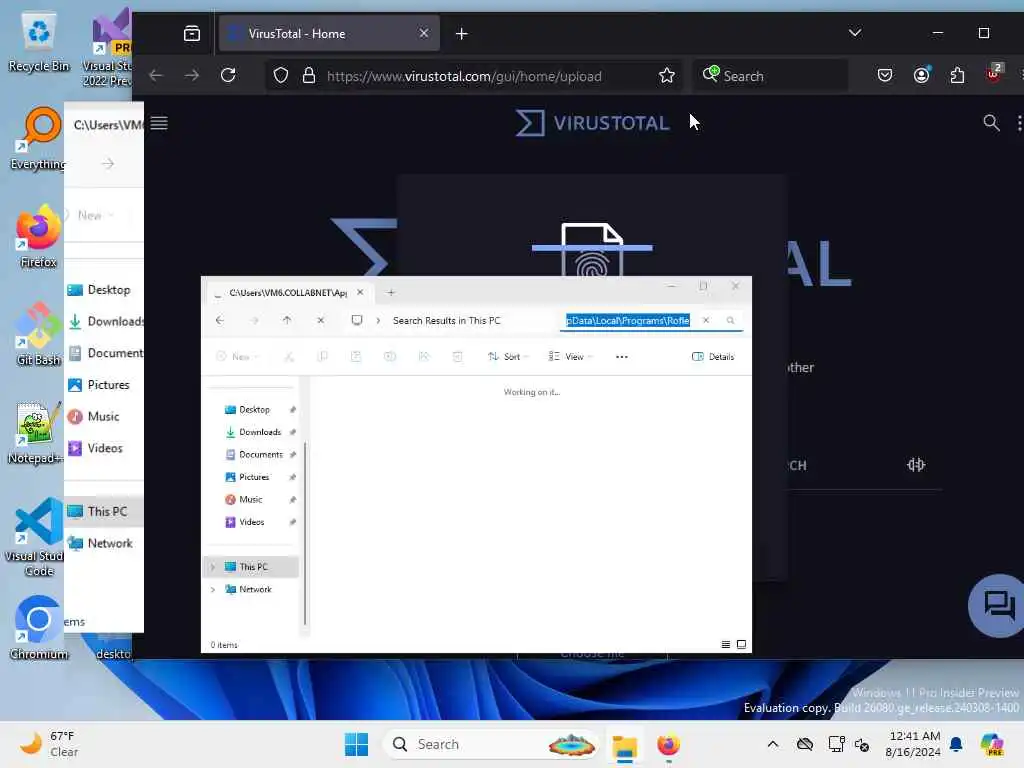1024x768 pixels.
Task: Close the C:\Users\VM6.COLLABNET tab
Action: (x=360, y=293)
